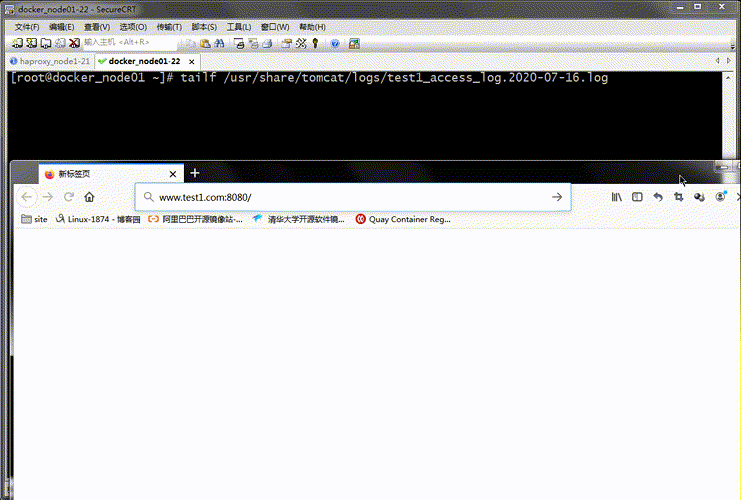This screenshot has height=500, width=741.
Task: Click the Paste clipboard icon in SecureCRT
Action: (x=205, y=43)
